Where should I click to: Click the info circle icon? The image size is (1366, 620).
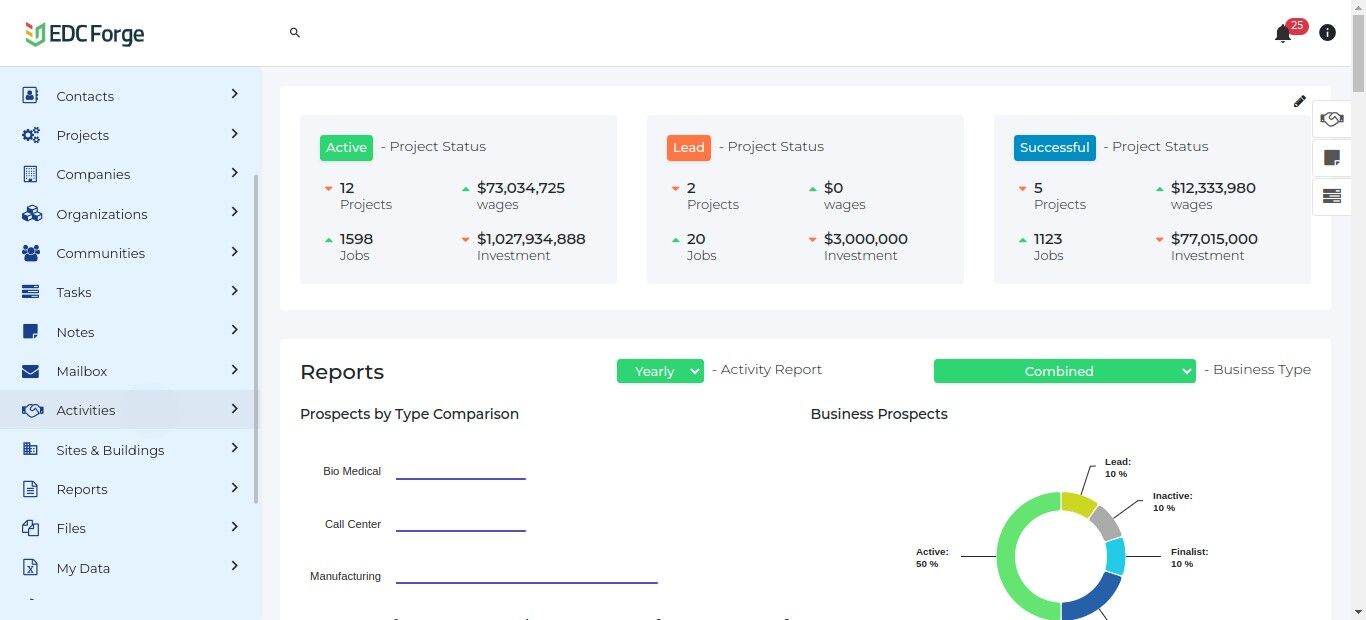click(1327, 33)
